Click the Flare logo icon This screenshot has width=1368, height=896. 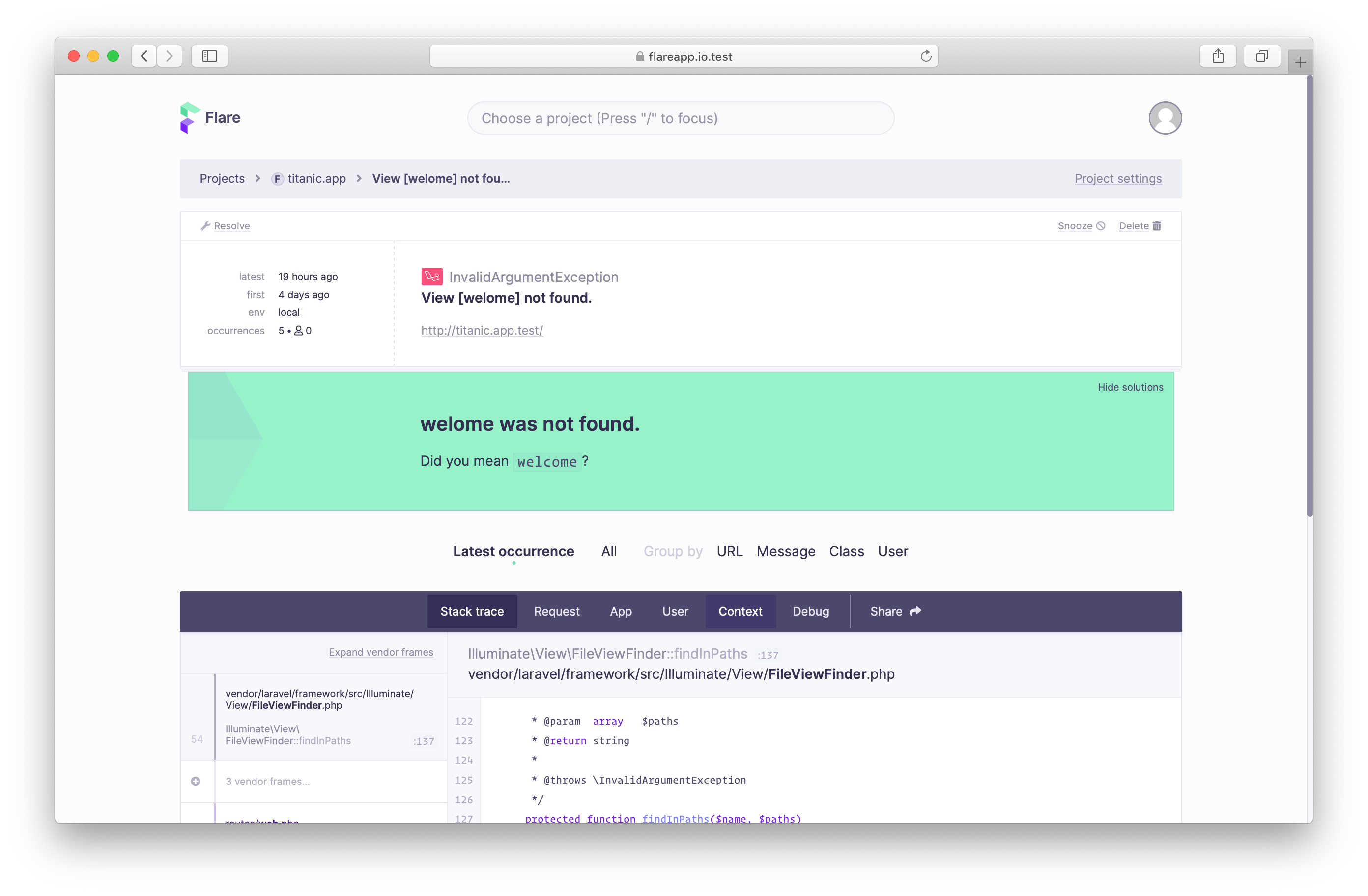click(190, 118)
